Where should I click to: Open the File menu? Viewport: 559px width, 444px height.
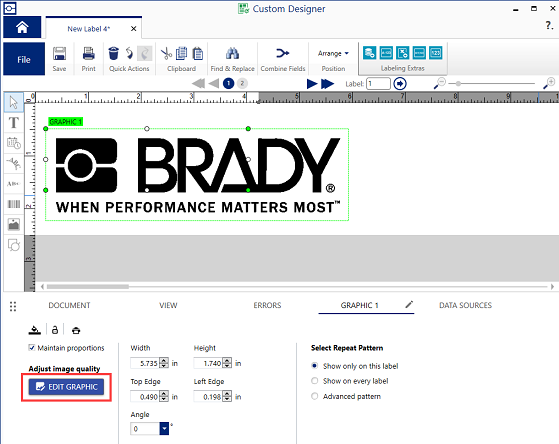[24, 59]
